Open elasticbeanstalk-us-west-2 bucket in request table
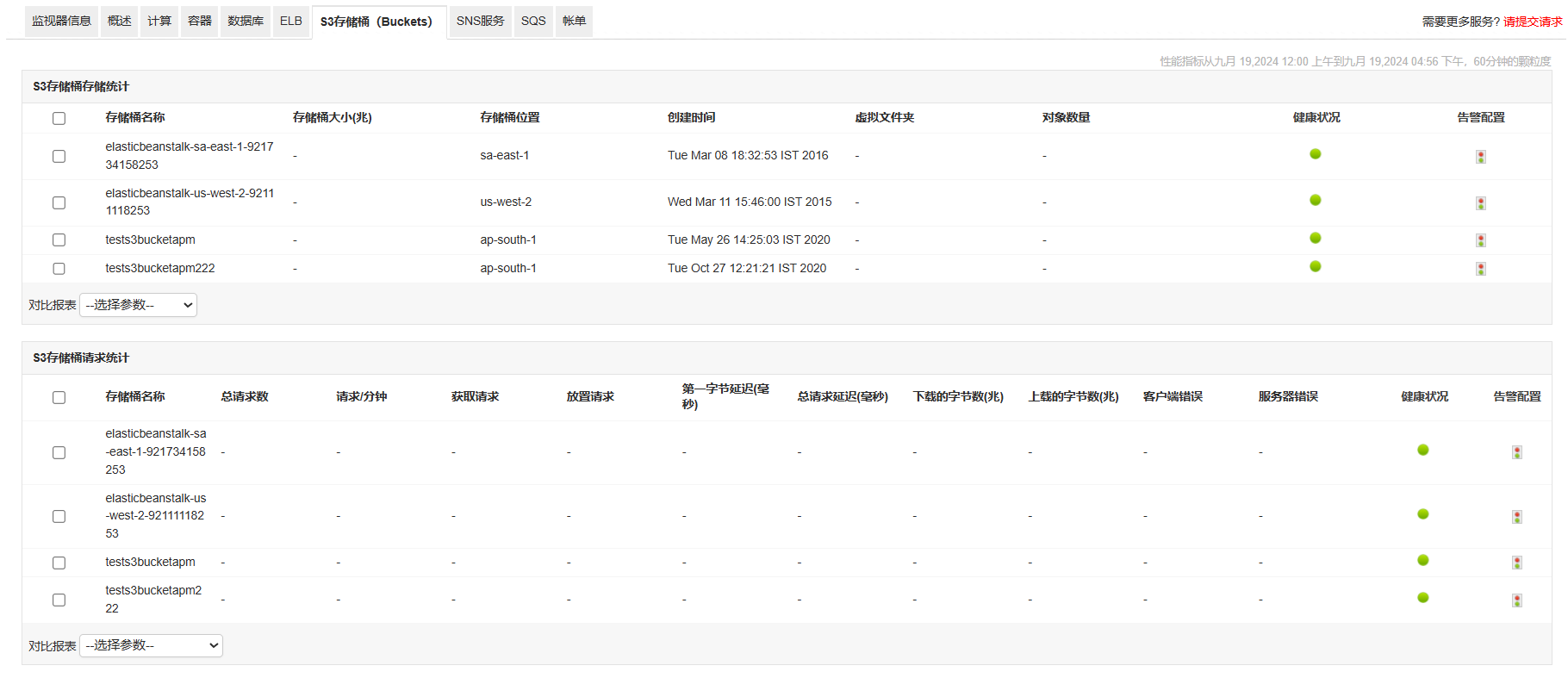This screenshot has width=1568, height=678. pos(156,515)
